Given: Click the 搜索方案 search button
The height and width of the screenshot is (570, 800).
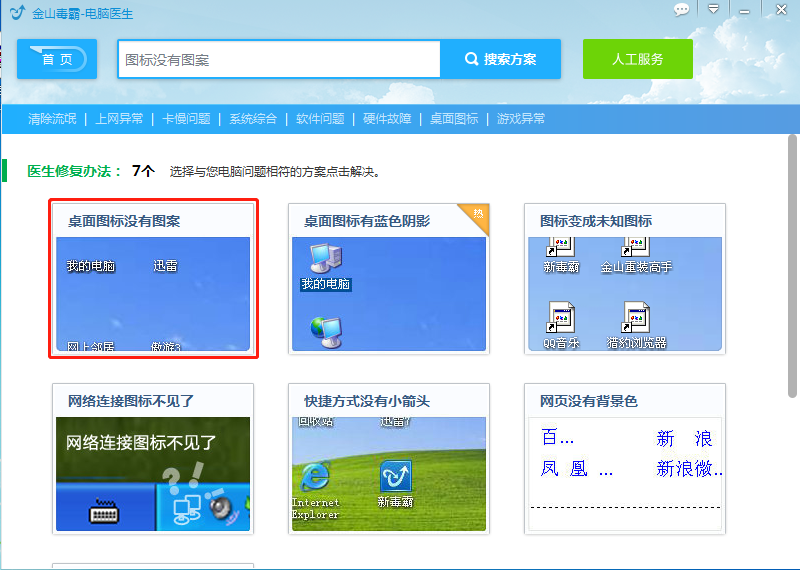Looking at the screenshot, I should point(501,59).
